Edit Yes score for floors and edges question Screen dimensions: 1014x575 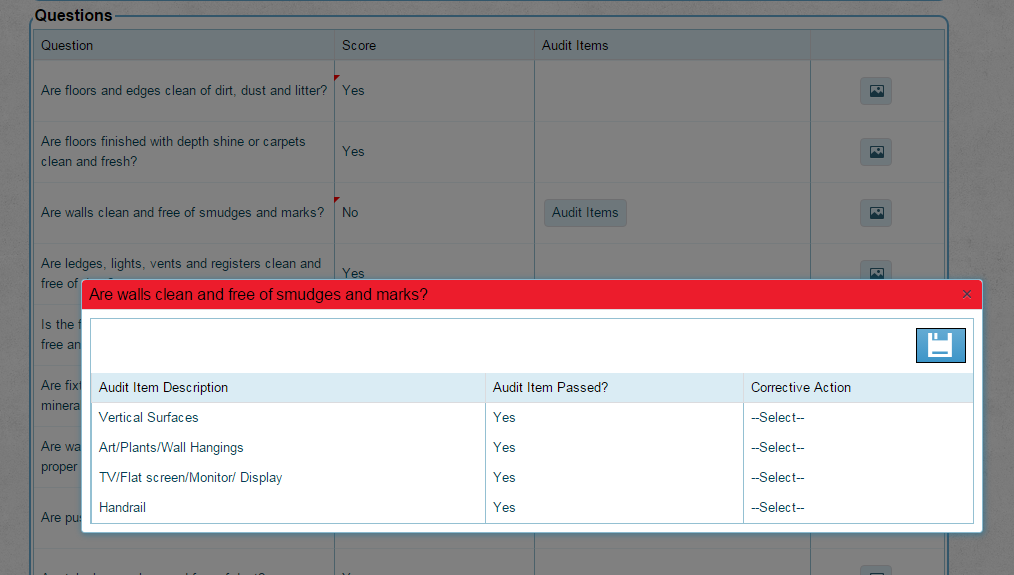click(353, 91)
